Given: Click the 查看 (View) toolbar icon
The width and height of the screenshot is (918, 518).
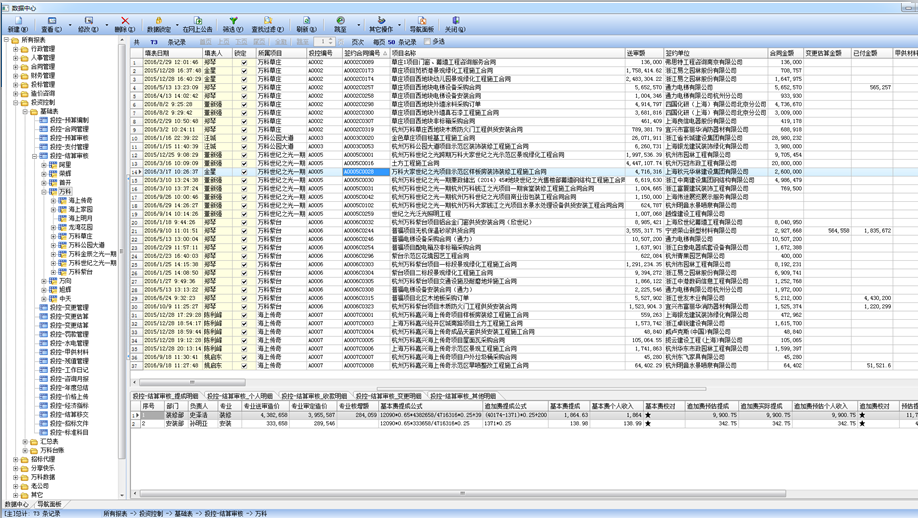Looking at the screenshot, I should [x=52, y=20].
